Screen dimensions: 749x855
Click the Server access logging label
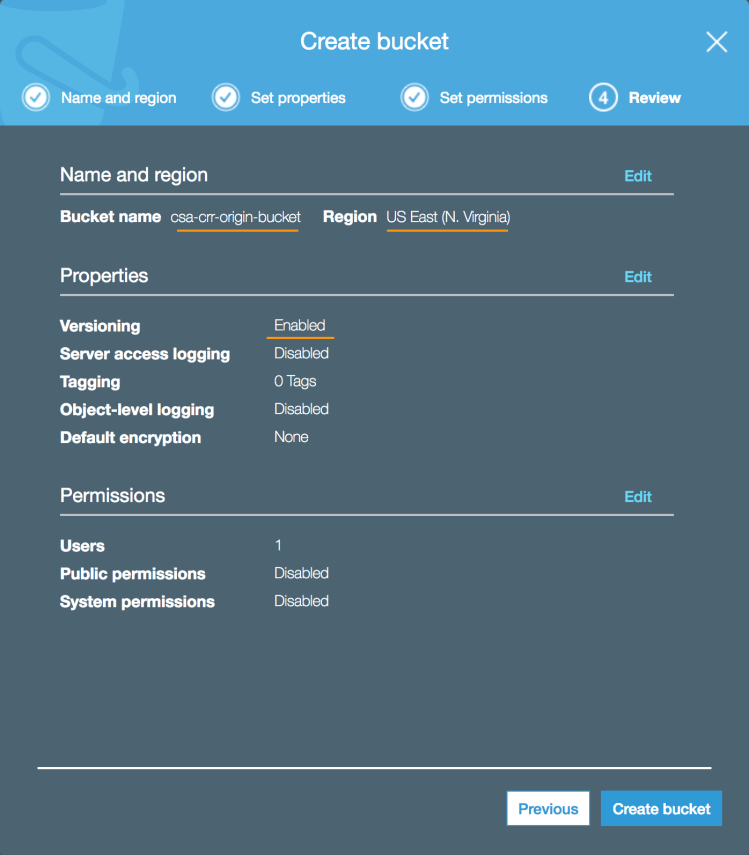click(x=144, y=354)
